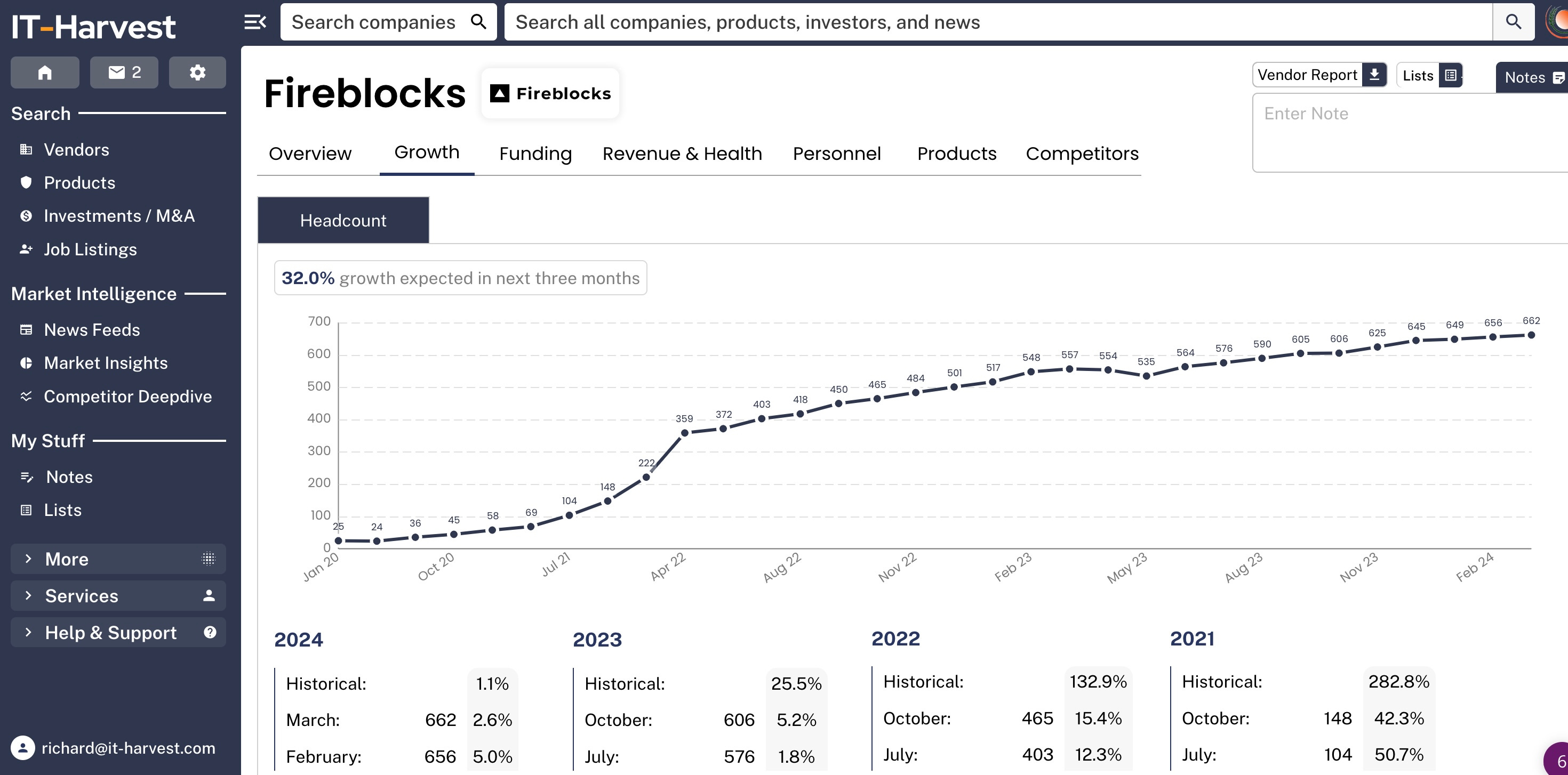Viewport: 1568px width, 775px height.
Task: Click the 2022 Historical 132.9% value
Action: [1098, 681]
